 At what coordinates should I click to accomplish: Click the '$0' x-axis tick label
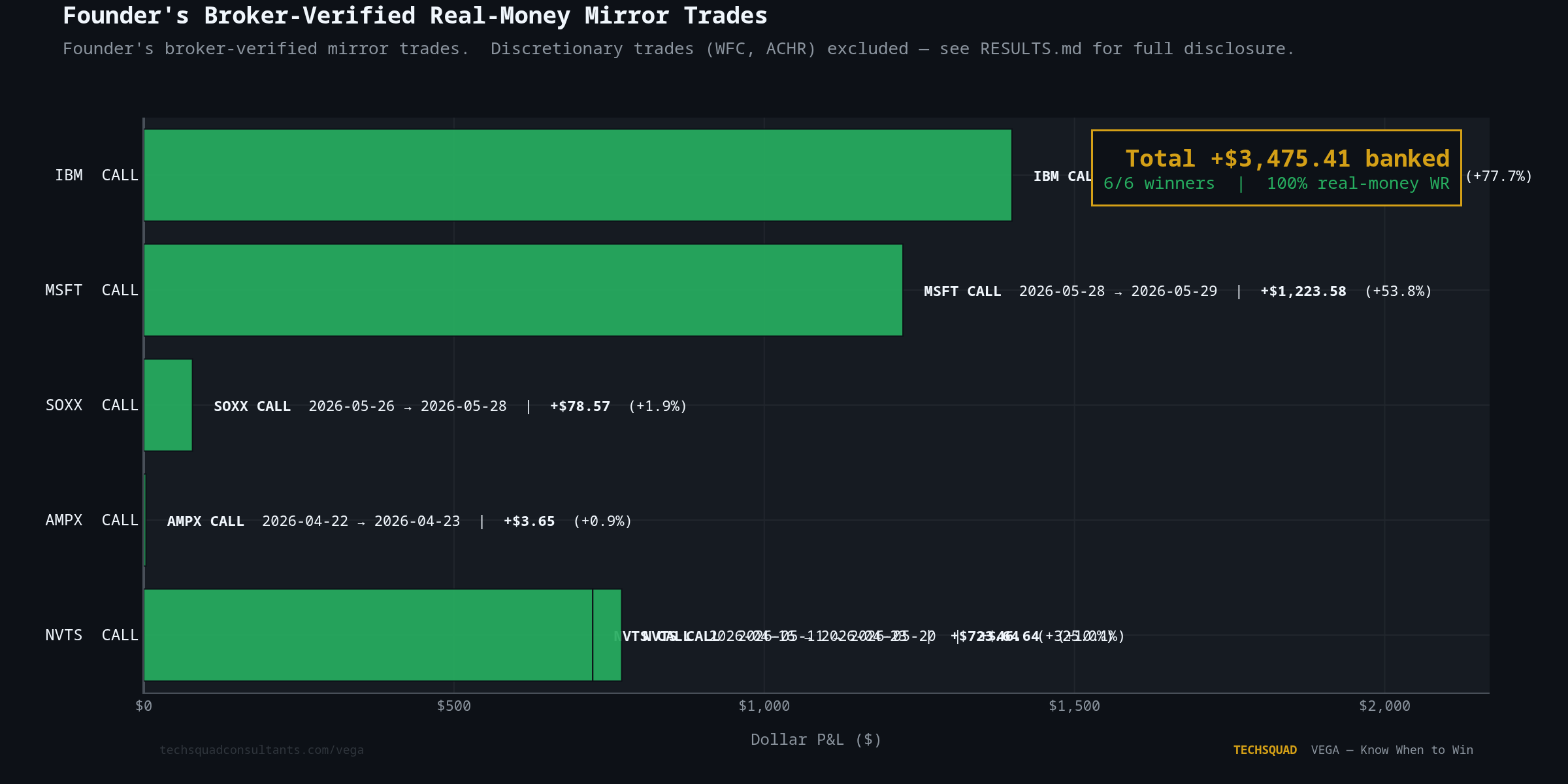pos(144,706)
